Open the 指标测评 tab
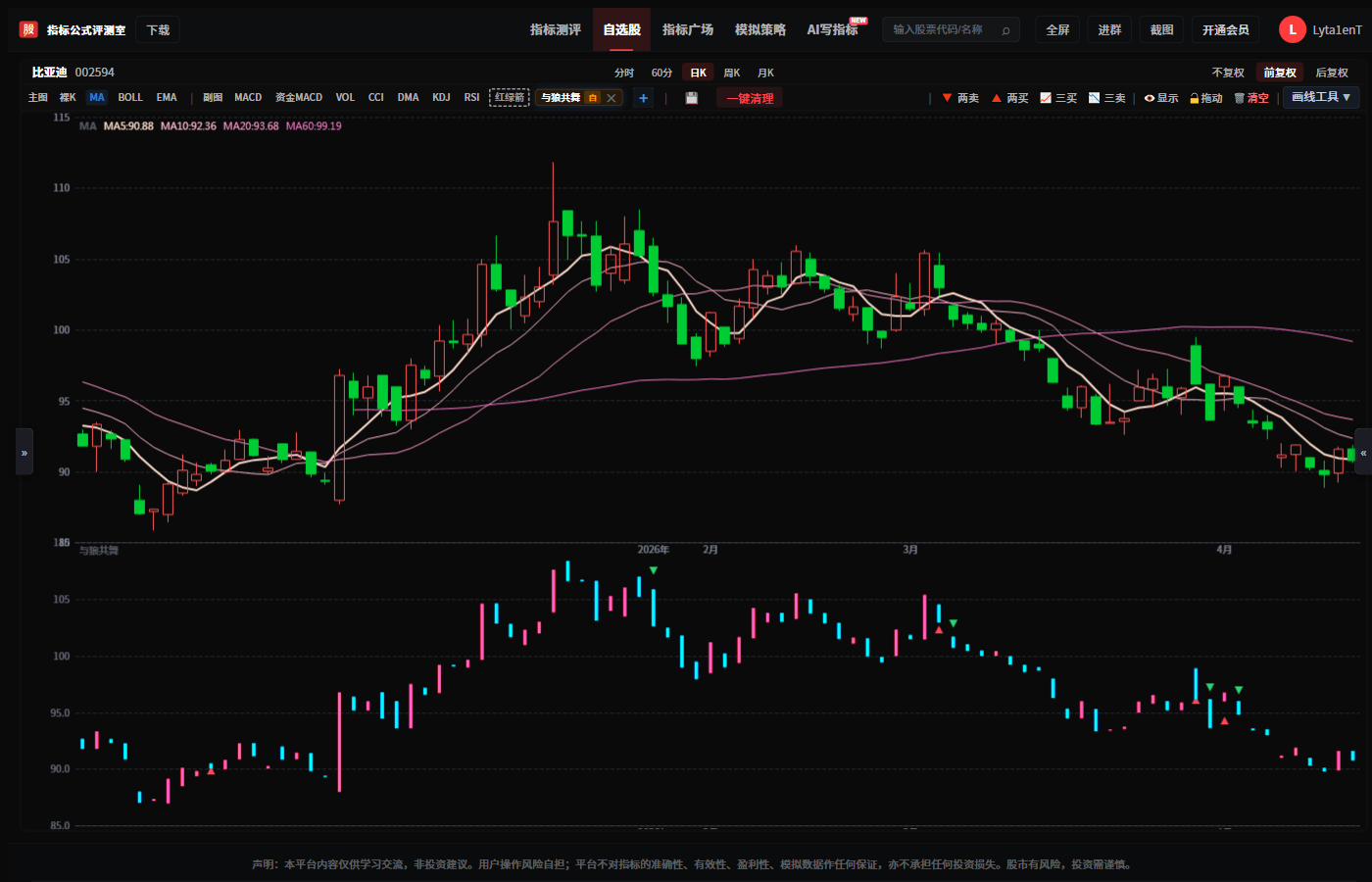Screen dimensions: 1372x882 tap(556, 29)
